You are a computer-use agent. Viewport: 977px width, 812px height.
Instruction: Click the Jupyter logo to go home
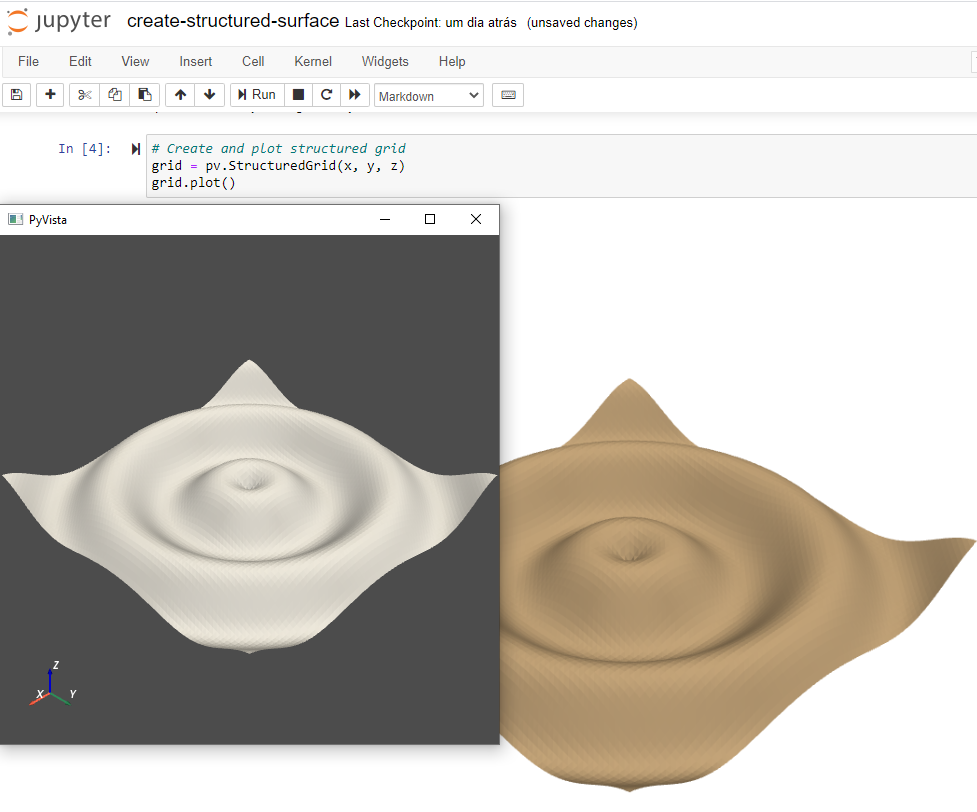(58, 22)
